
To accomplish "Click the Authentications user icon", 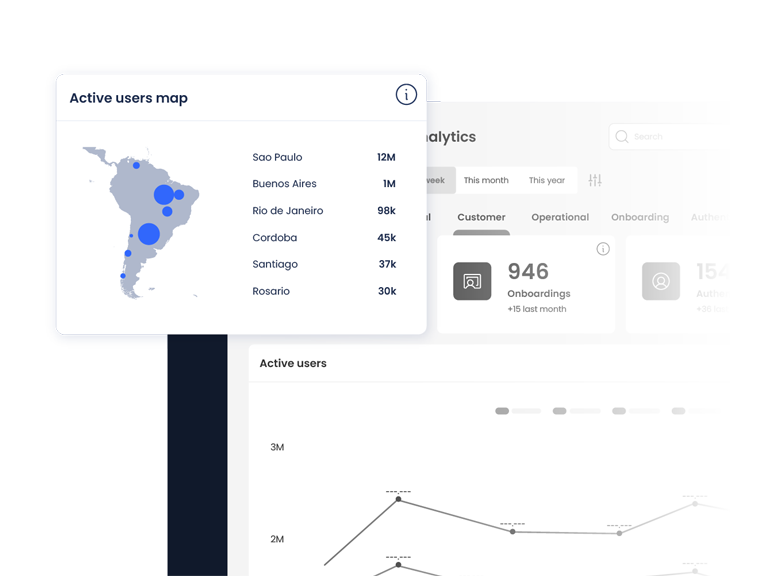I will pos(660,282).
